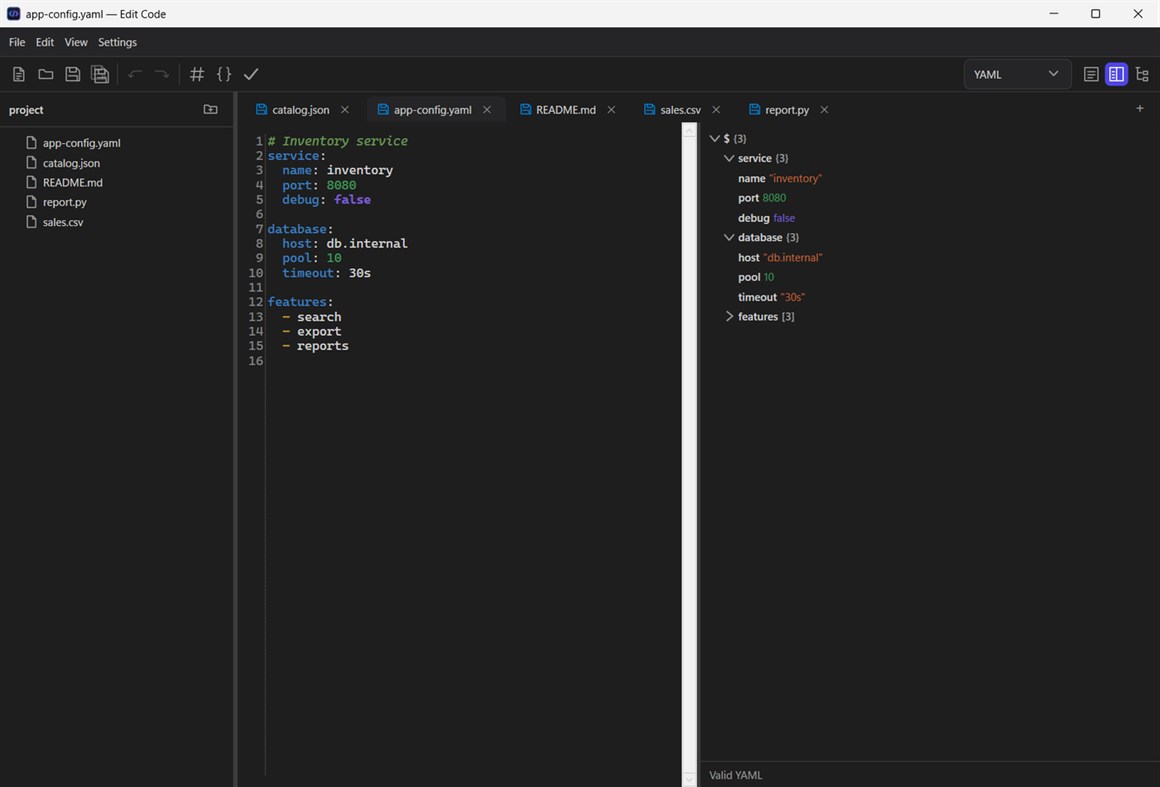The width and height of the screenshot is (1160, 787).
Task: Close the catalog.json tab
Action: [x=345, y=109]
